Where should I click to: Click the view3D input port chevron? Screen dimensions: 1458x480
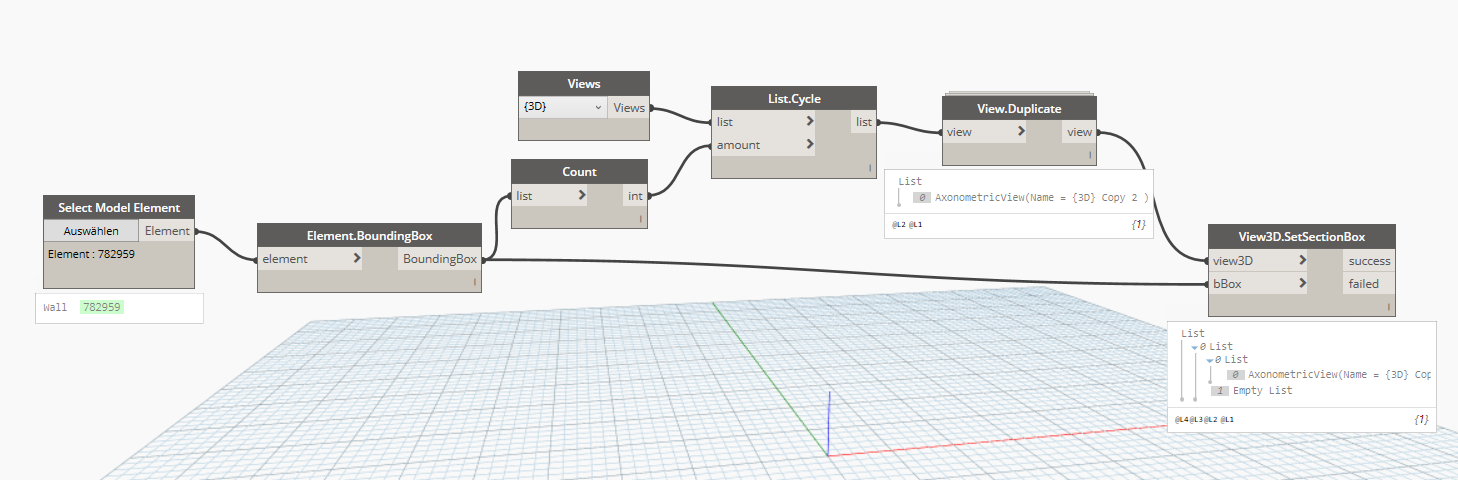[x=1302, y=260]
